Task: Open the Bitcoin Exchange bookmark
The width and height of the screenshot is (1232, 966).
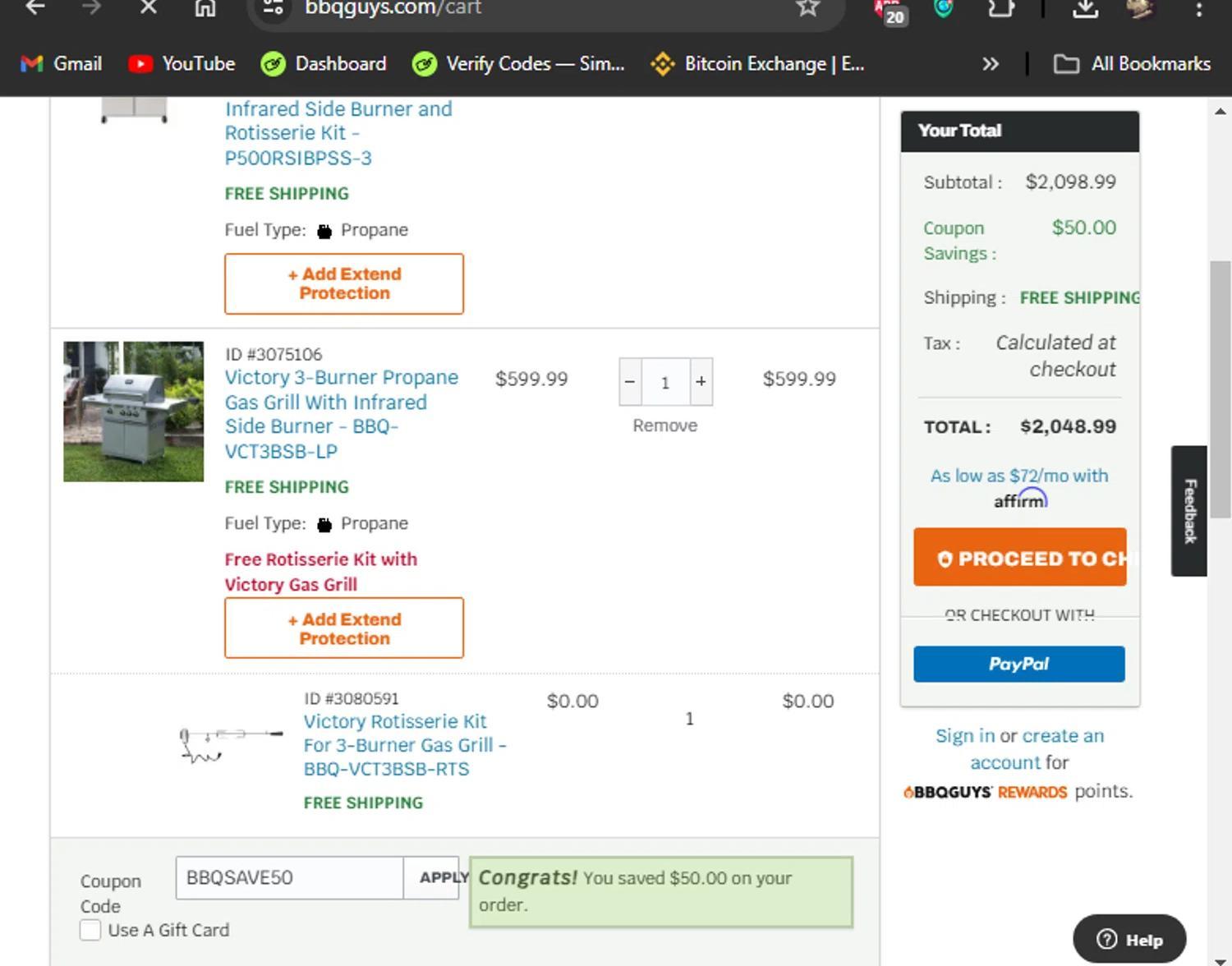Action: click(756, 64)
